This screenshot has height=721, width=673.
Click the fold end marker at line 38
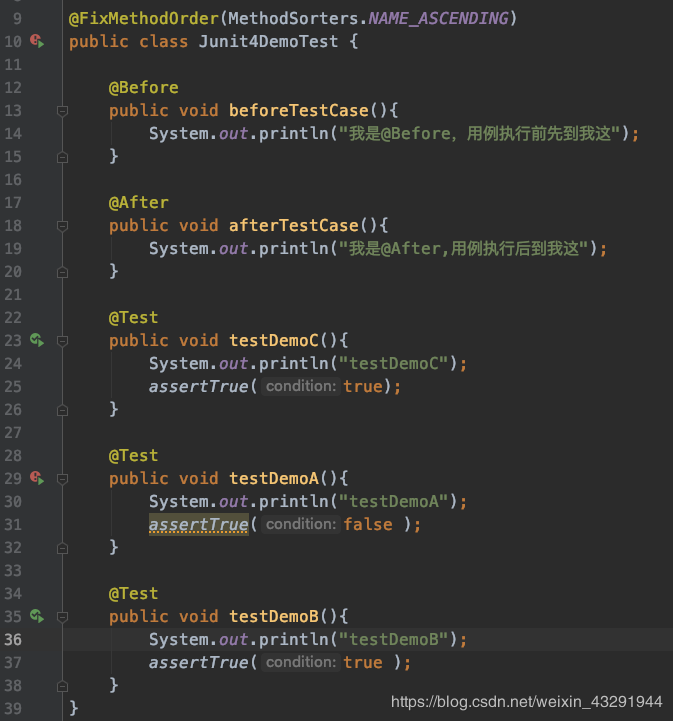click(63, 686)
